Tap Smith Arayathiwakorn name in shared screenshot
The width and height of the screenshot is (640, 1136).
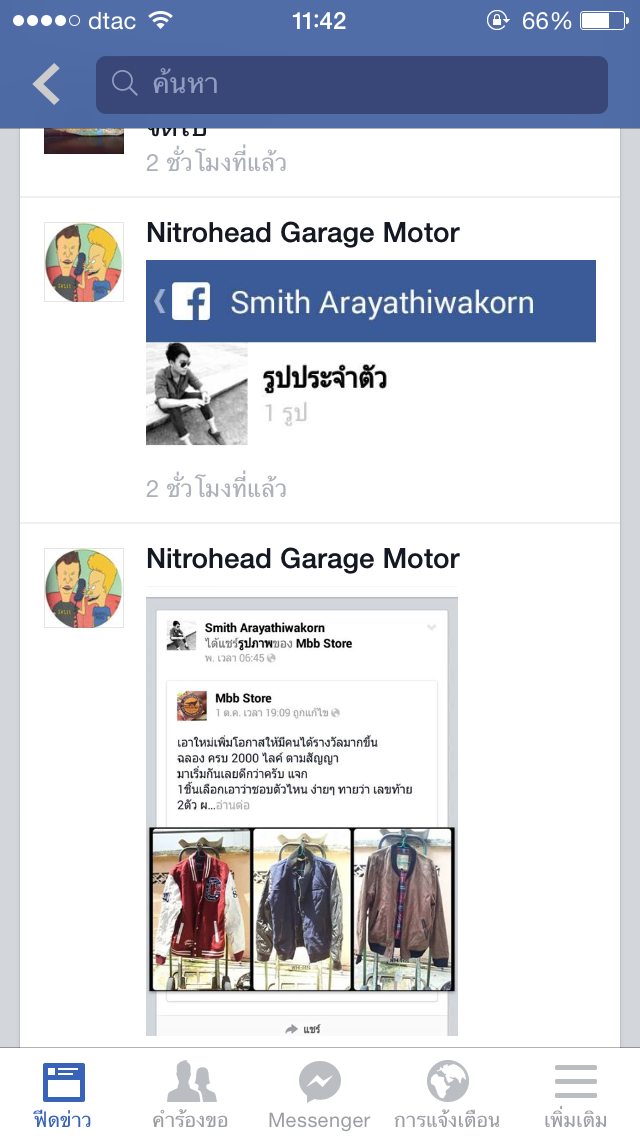[265, 627]
